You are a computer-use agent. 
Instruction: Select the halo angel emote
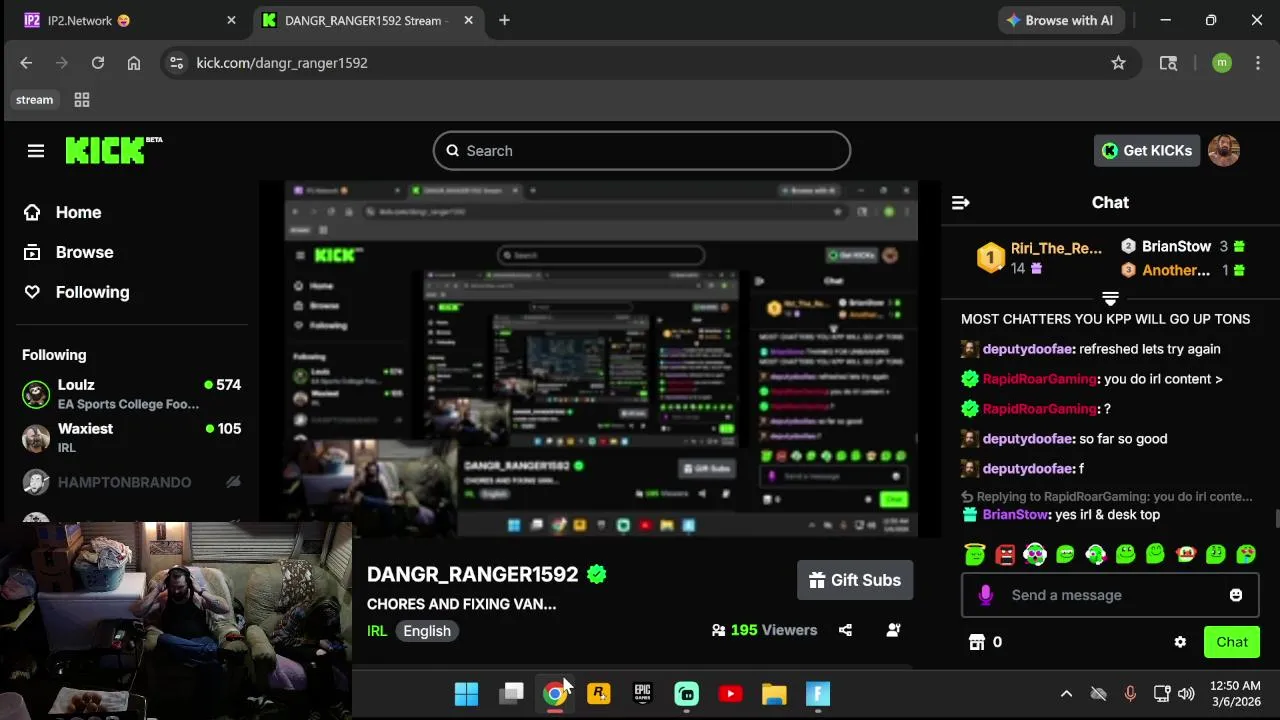coord(975,553)
